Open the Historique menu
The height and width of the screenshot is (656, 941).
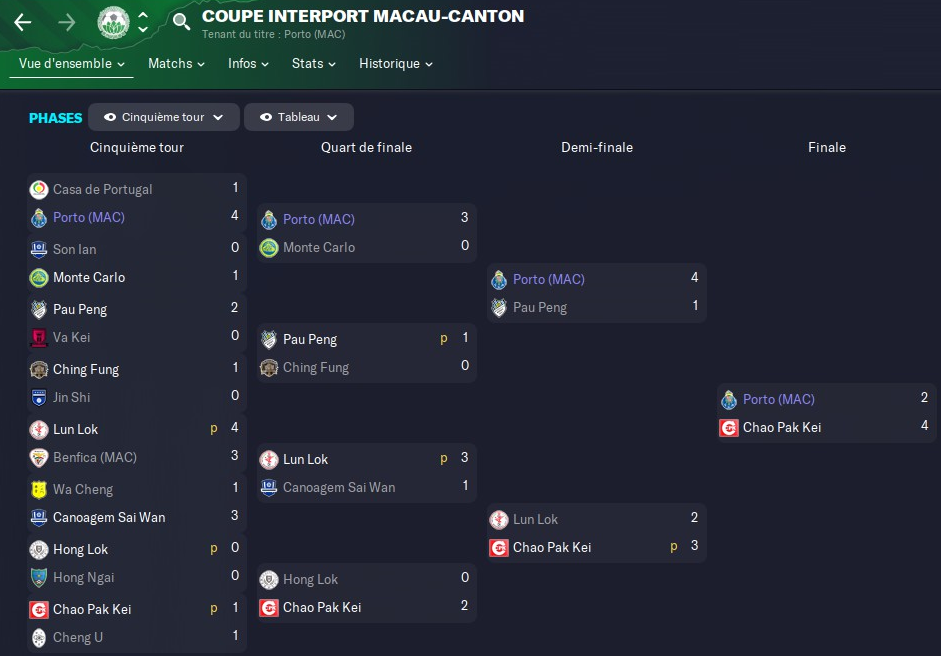[395, 64]
